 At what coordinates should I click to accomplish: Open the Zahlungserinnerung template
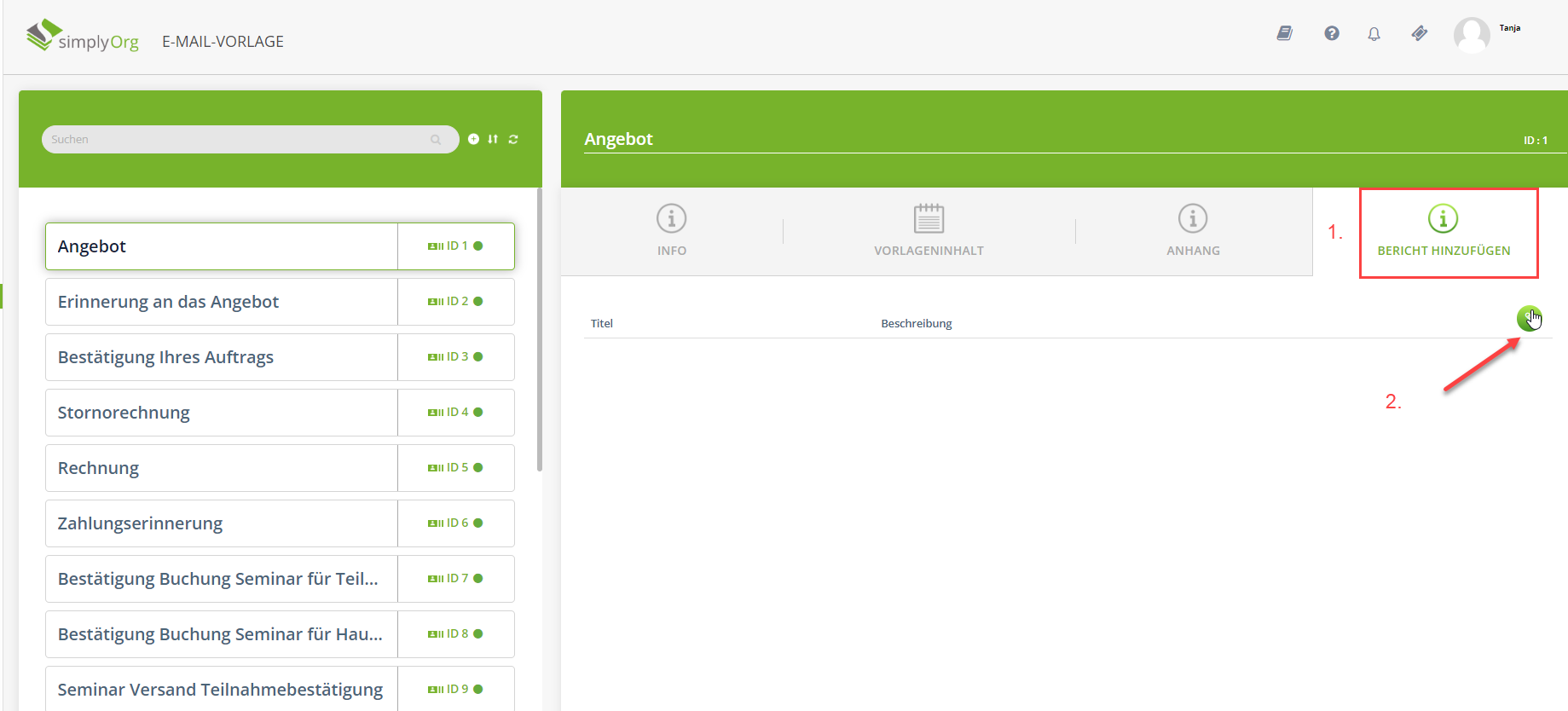click(222, 523)
